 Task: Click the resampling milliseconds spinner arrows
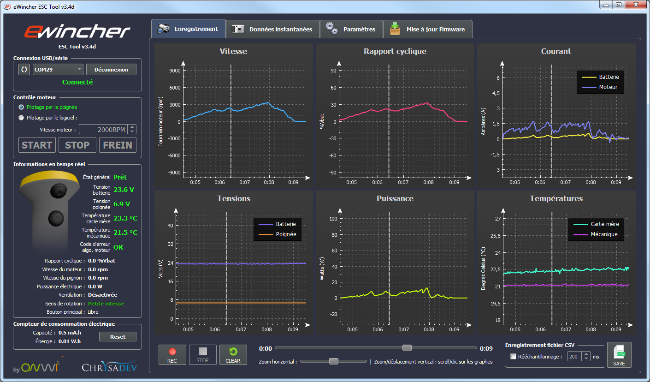pos(586,356)
